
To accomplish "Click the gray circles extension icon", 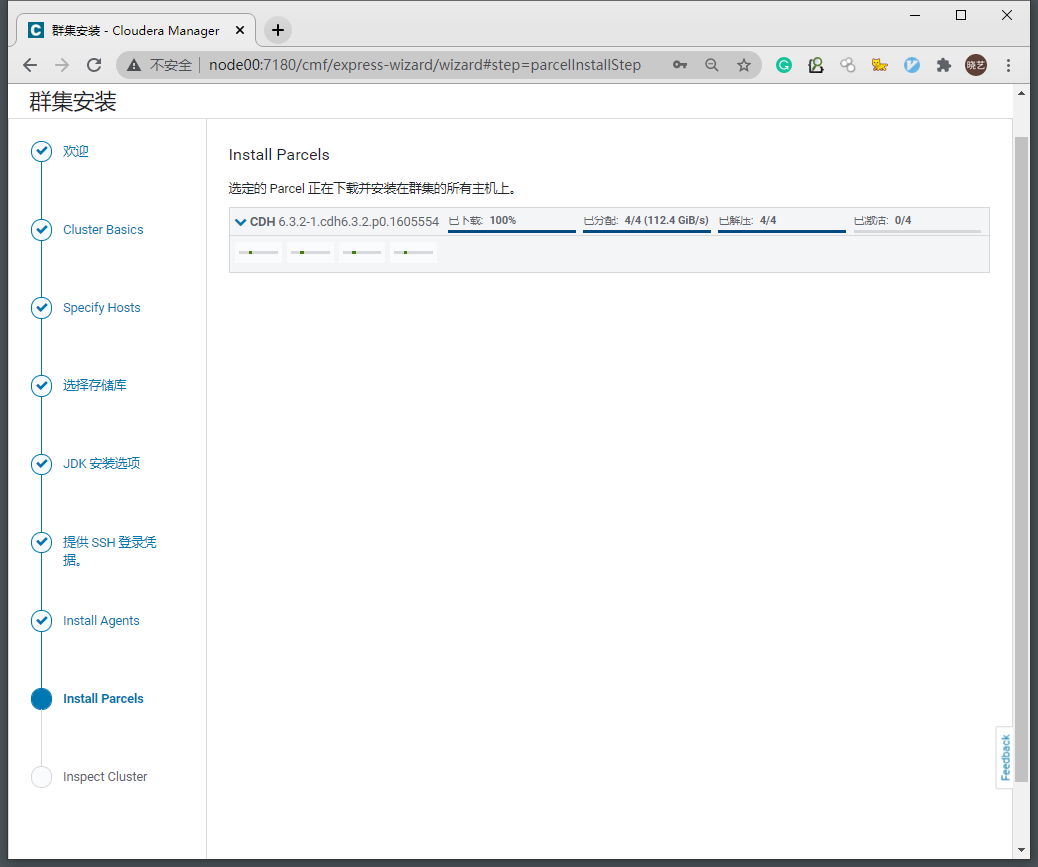I will (x=847, y=65).
